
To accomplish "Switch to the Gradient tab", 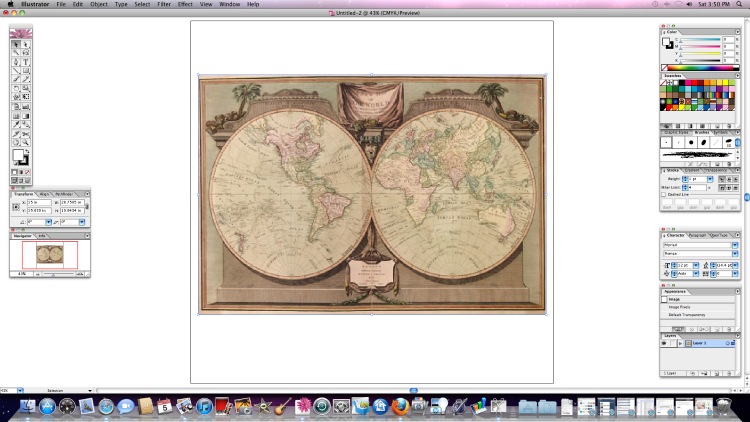I will coord(692,170).
